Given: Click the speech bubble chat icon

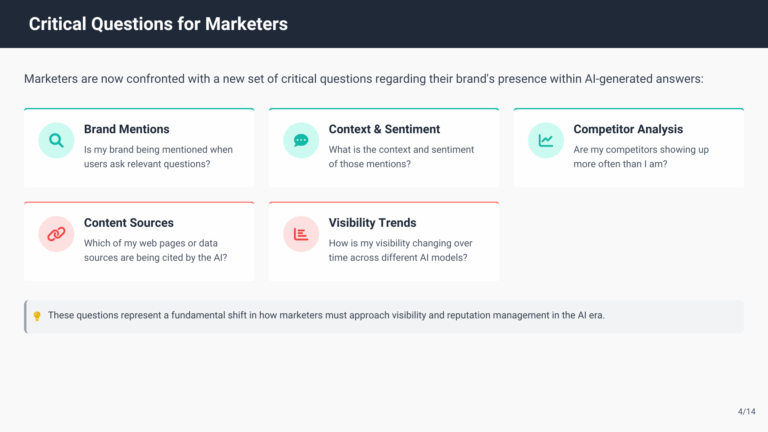Looking at the screenshot, I should pos(301,141).
